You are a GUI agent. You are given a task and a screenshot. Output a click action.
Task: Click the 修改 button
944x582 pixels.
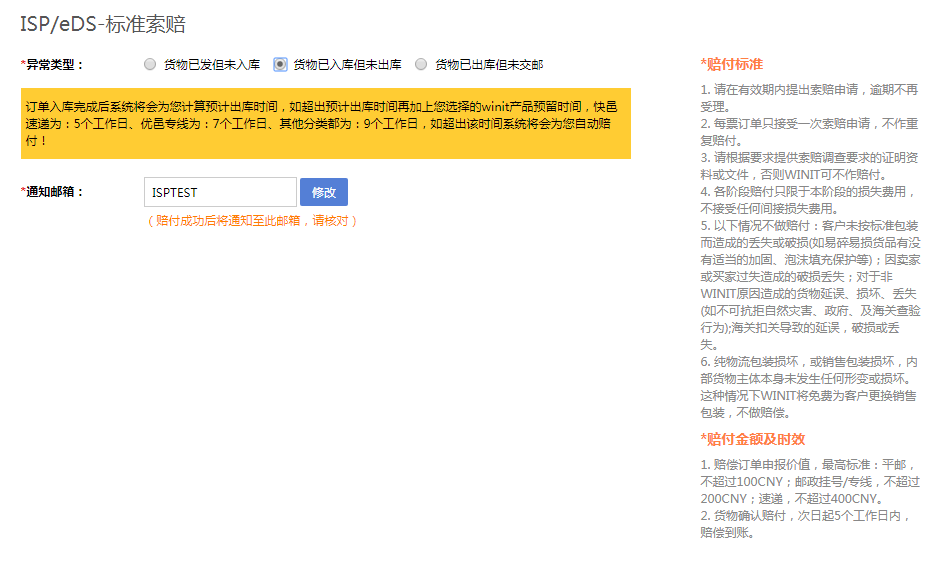point(324,192)
